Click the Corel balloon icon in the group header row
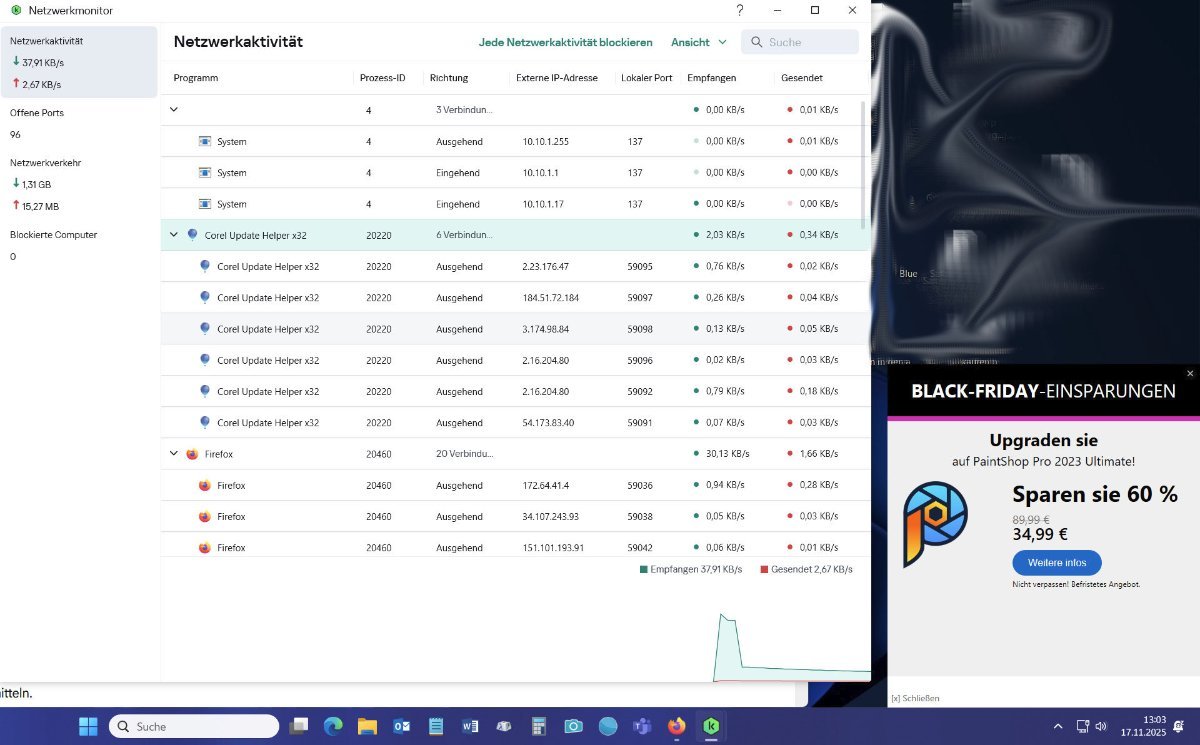 (192, 235)
